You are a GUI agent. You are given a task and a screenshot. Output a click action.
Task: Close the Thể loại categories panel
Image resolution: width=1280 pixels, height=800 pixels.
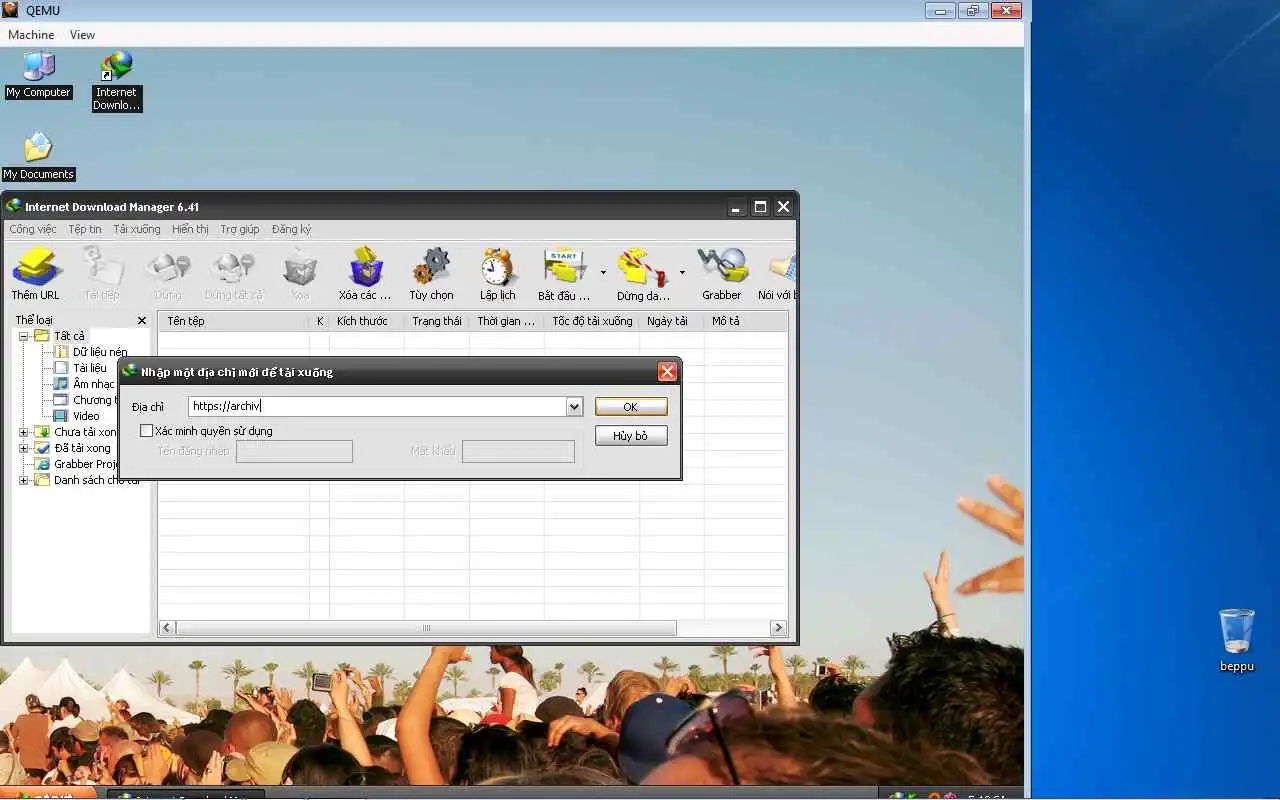point(142,320)
